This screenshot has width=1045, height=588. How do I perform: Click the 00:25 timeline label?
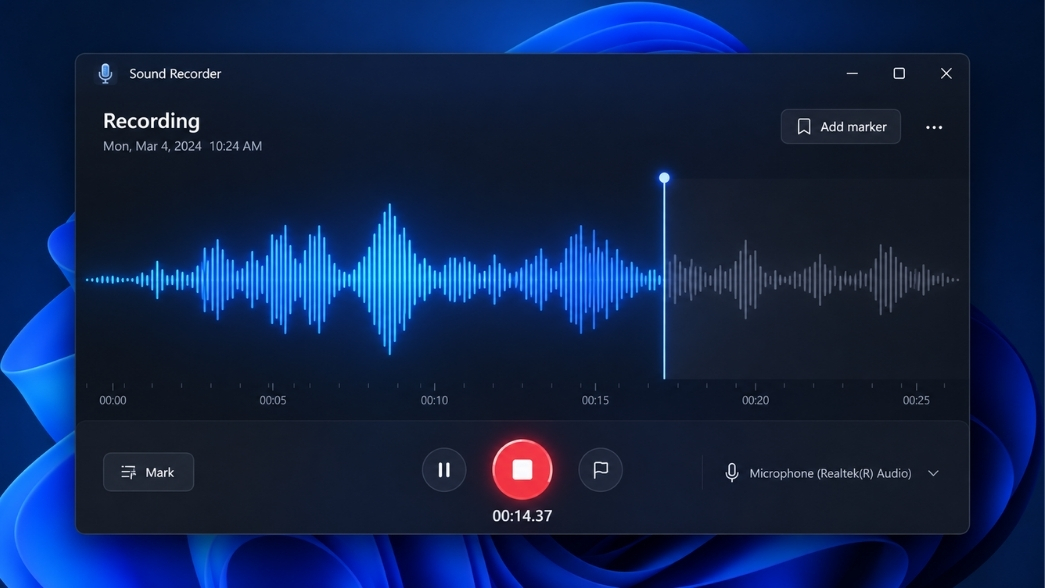(916, 400)
